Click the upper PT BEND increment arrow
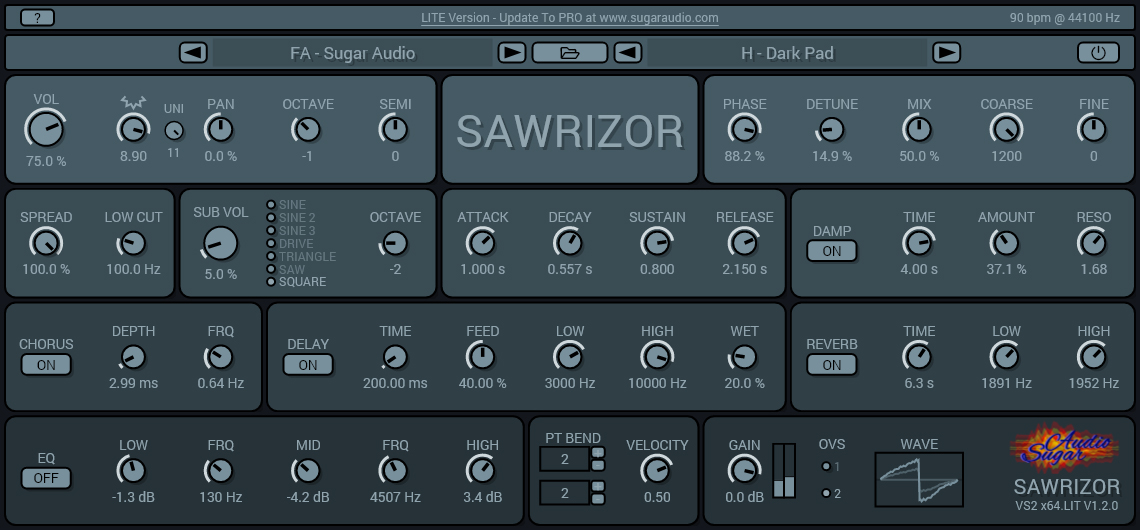The width and height of the screenshot is (1140, 530). [598, 452]
